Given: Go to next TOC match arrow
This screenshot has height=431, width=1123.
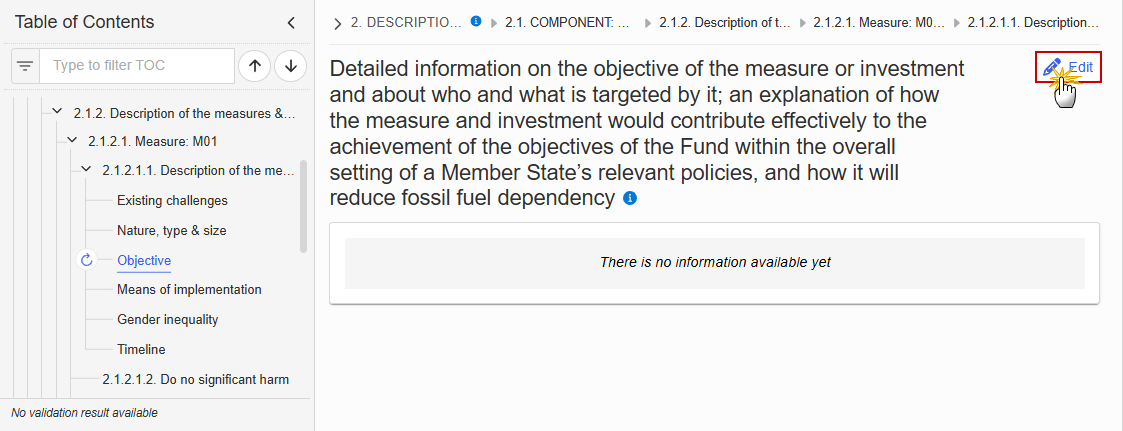Looking at the screenshot, I should (x=291, y=66).
